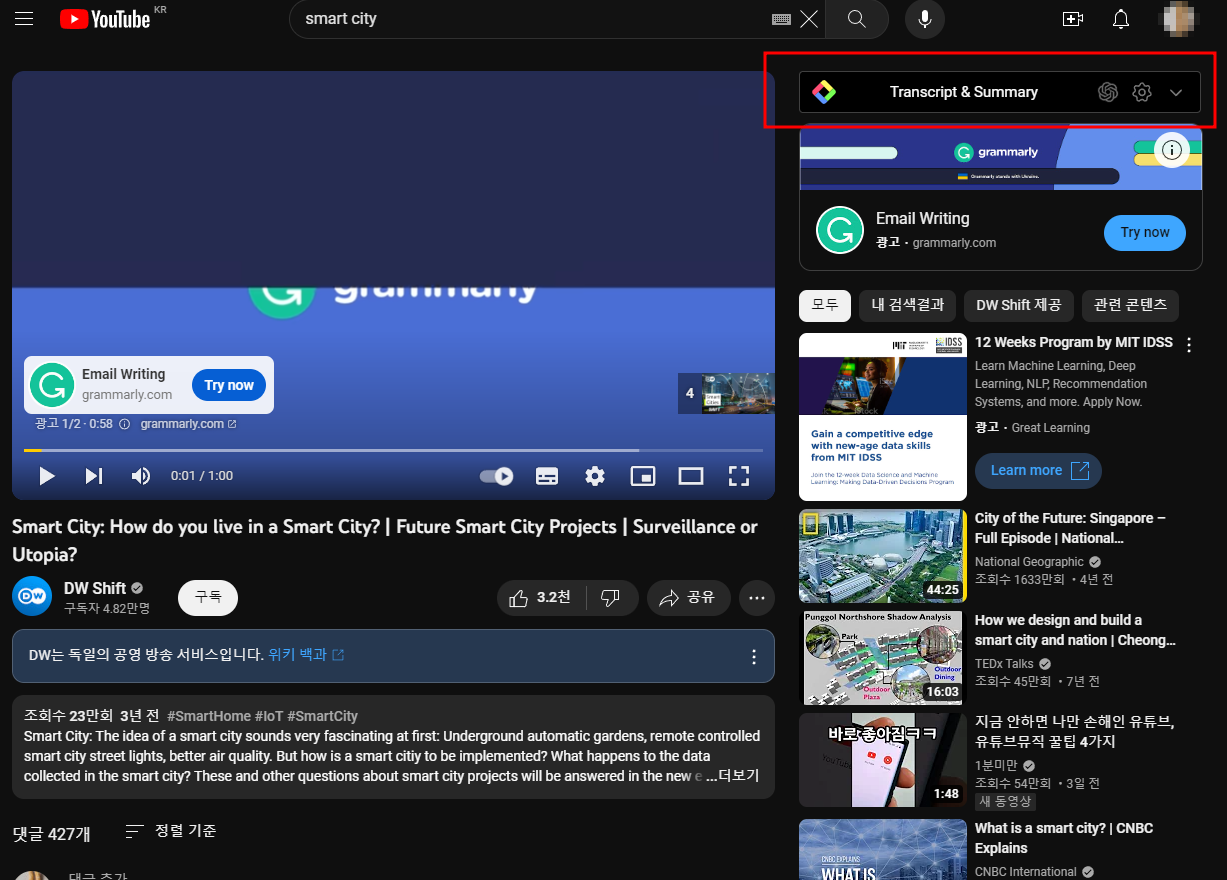The image size is (1227, 880).
Task: Open options on the DW info panel
Action: coord(753,657)
